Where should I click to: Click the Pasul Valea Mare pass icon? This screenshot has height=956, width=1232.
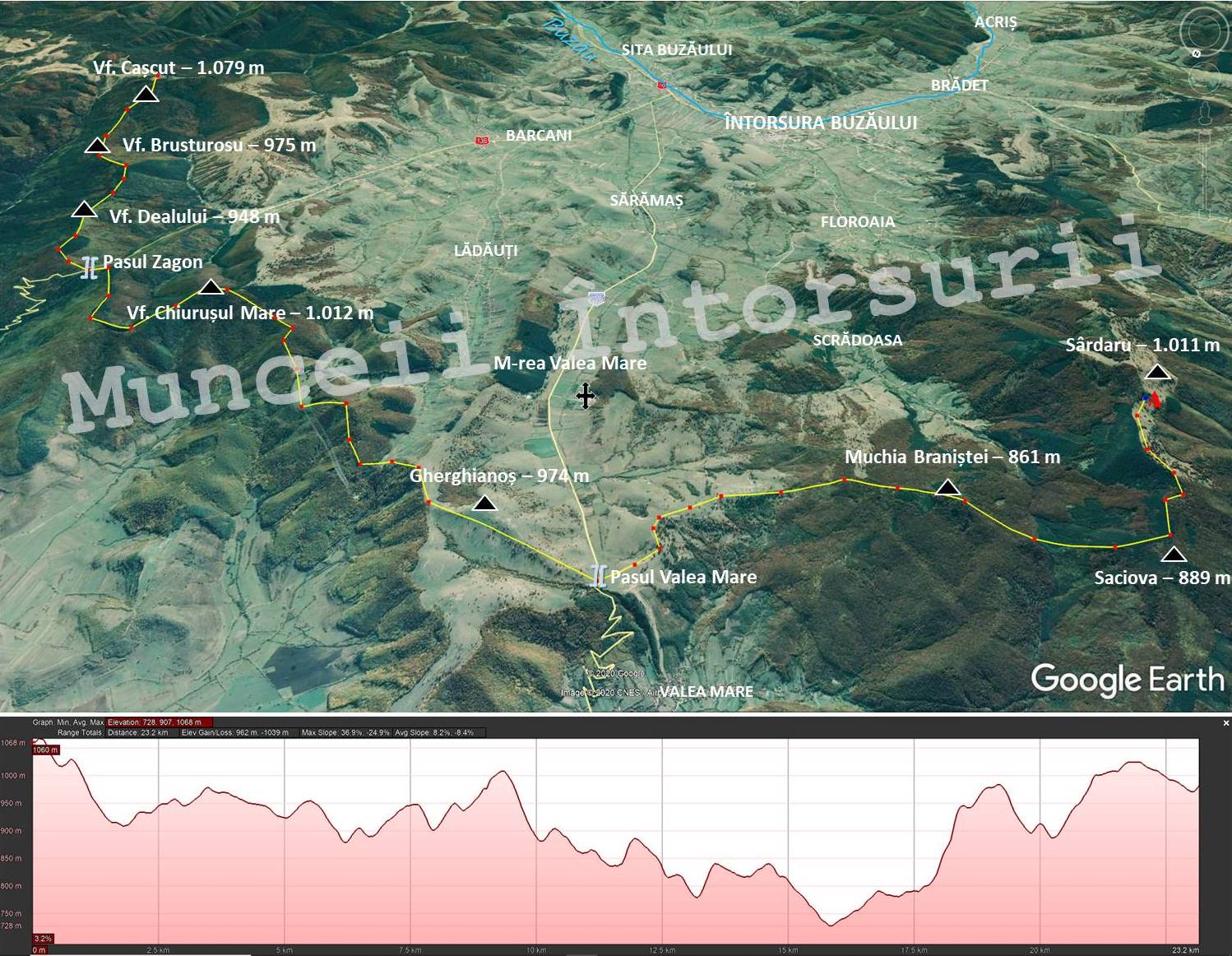[599, 575]
